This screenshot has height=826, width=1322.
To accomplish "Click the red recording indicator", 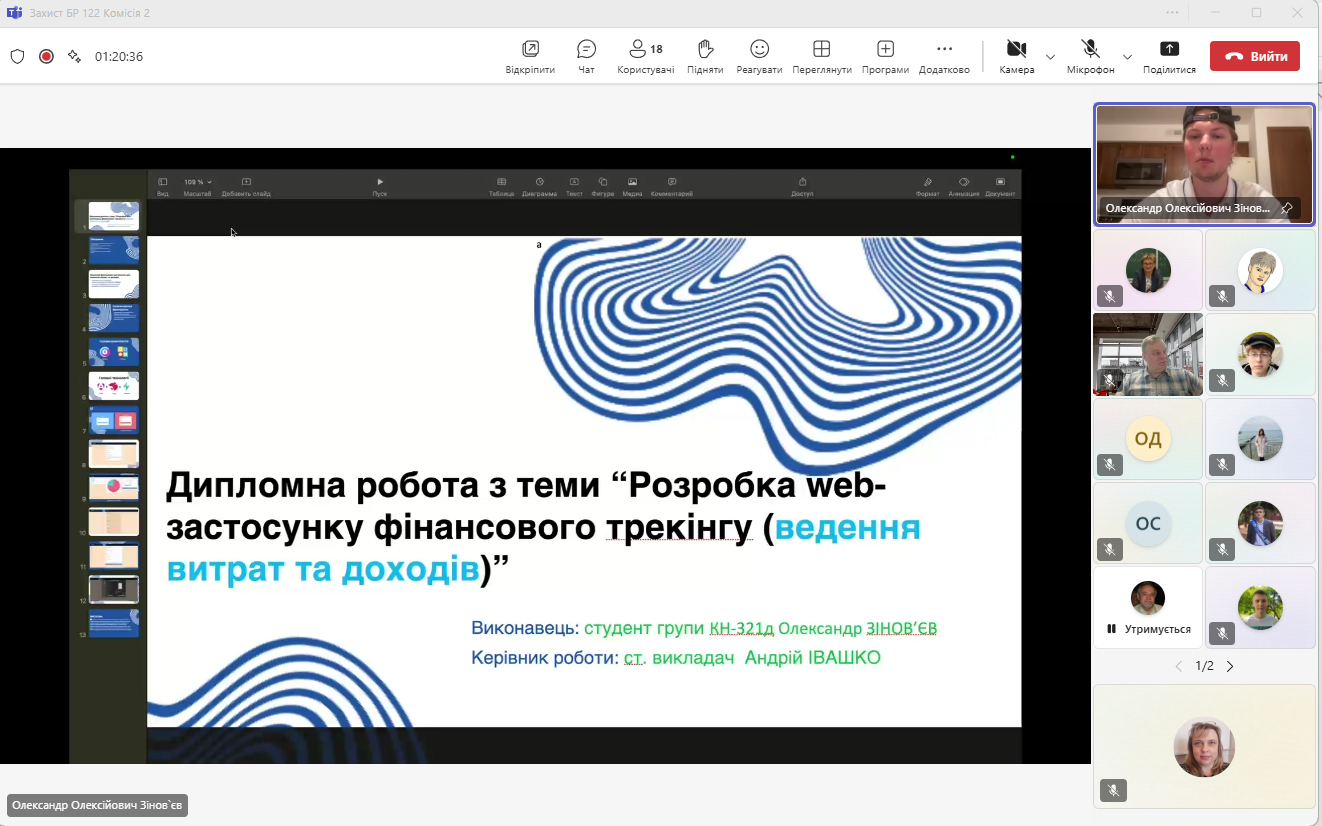I will pyautogui.click(x=46, y=56).
